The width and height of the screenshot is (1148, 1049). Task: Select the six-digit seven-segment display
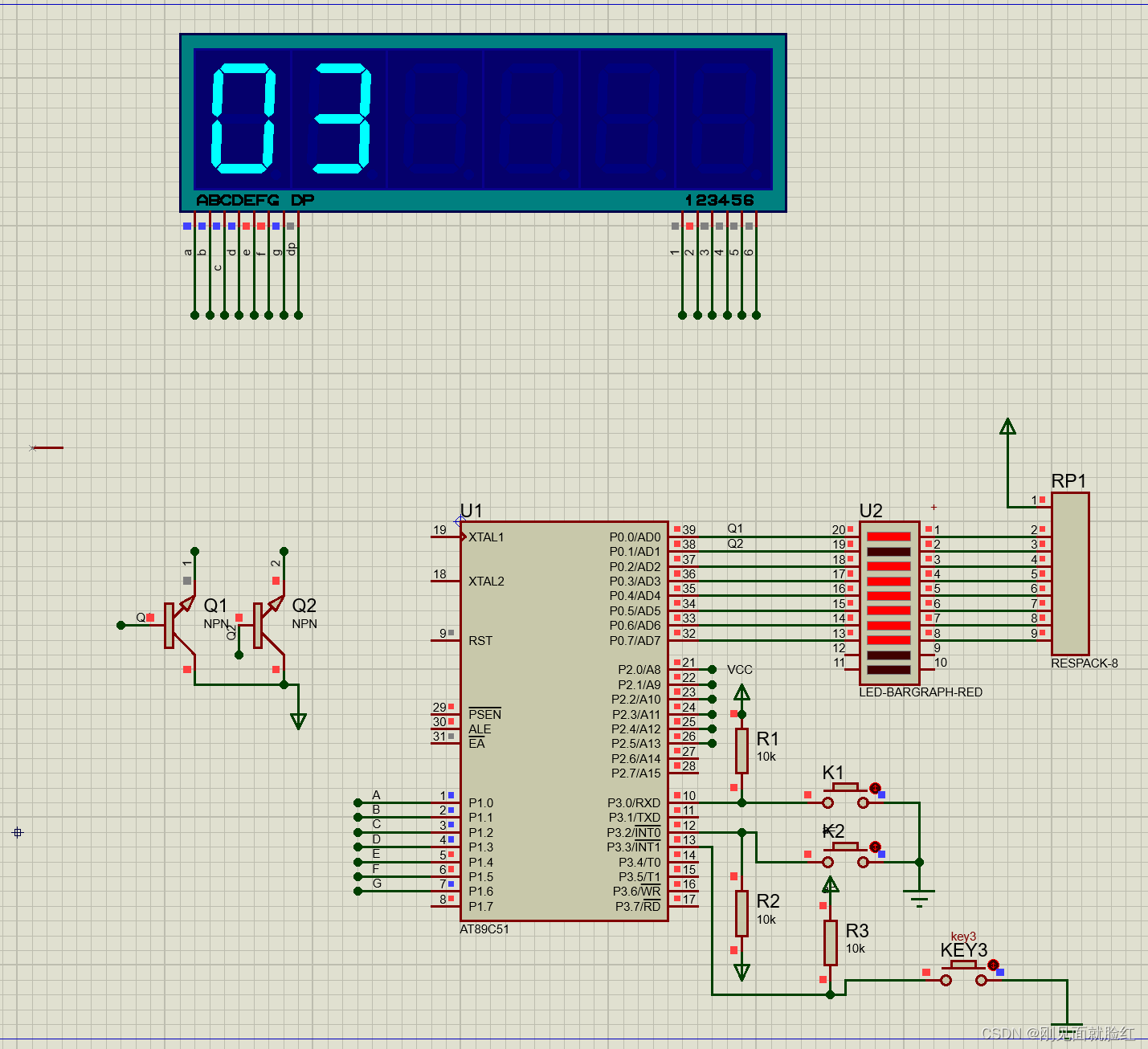point(483,123)
